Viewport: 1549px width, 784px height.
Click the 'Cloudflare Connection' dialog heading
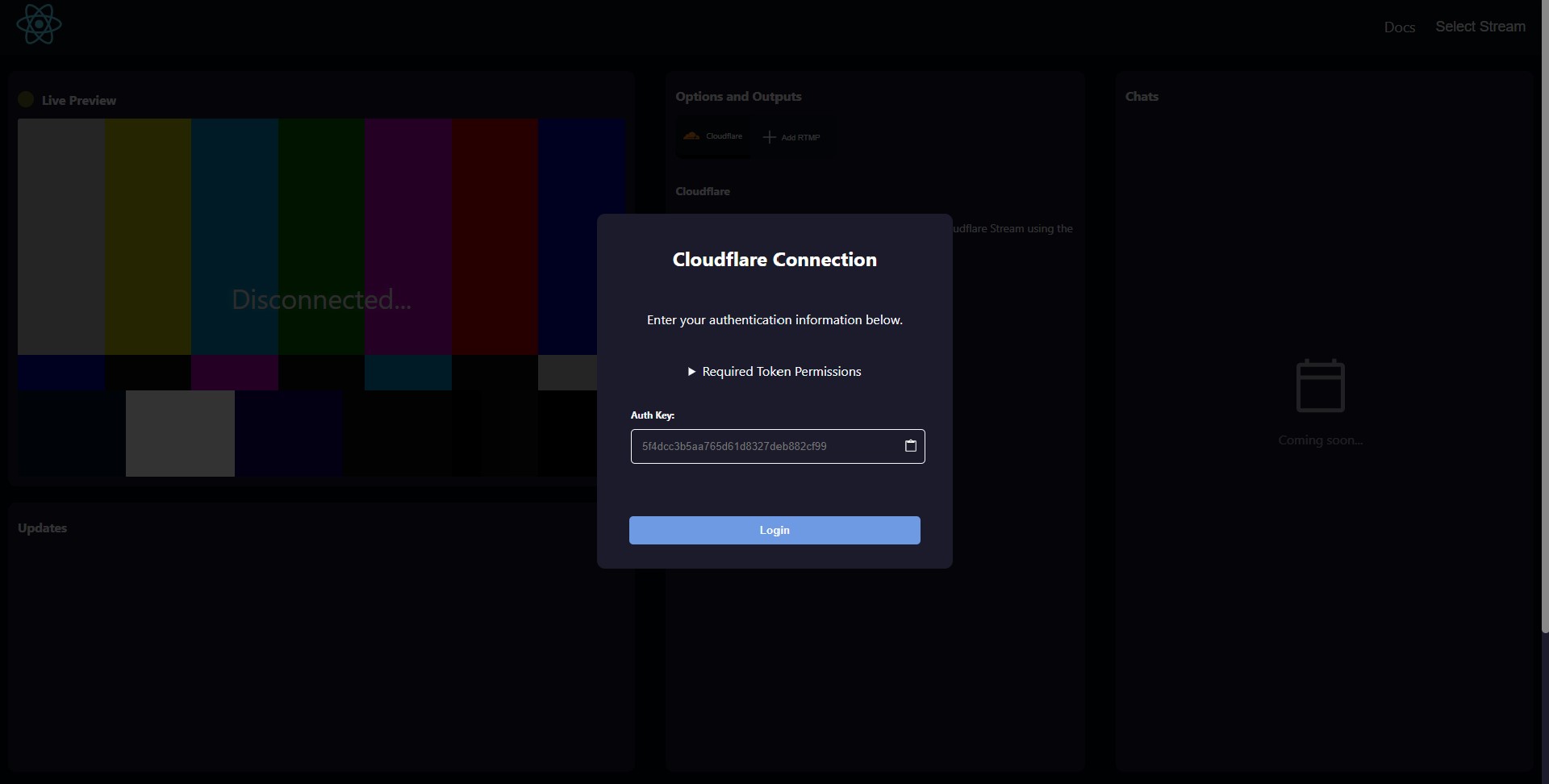[x=774, y=260]
